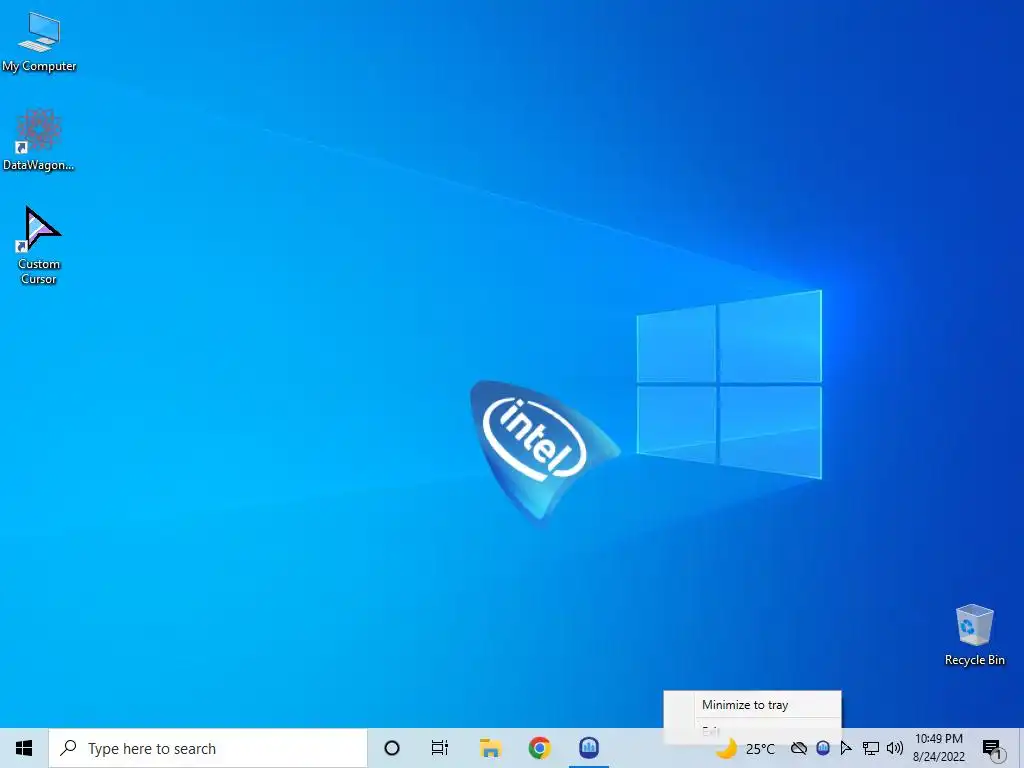Viewport: 1024px width, 768px height.
Task: Open the OneDrive cloud tray icon
Action: point(799,748)
